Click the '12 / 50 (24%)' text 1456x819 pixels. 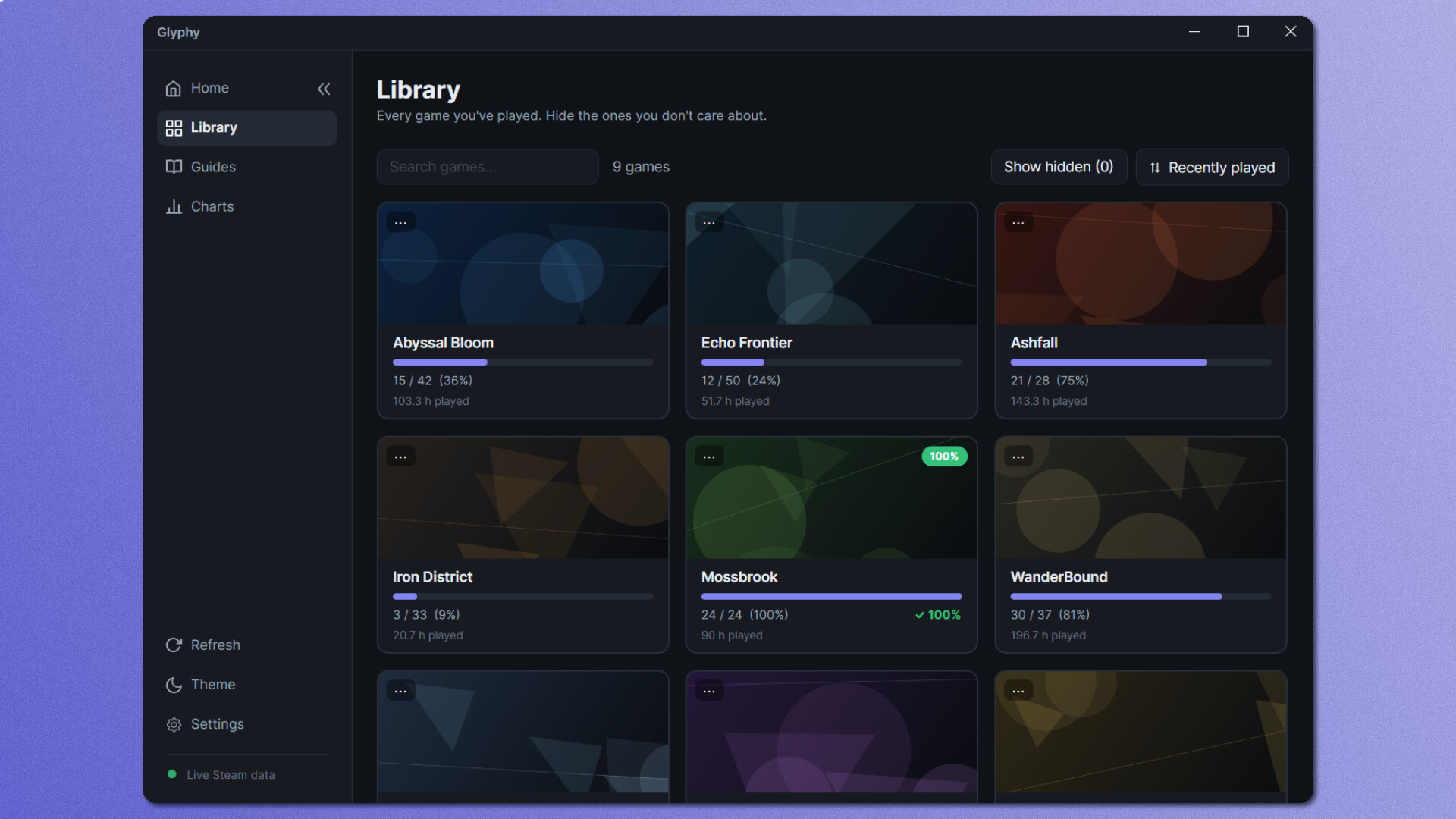[740, 381]
